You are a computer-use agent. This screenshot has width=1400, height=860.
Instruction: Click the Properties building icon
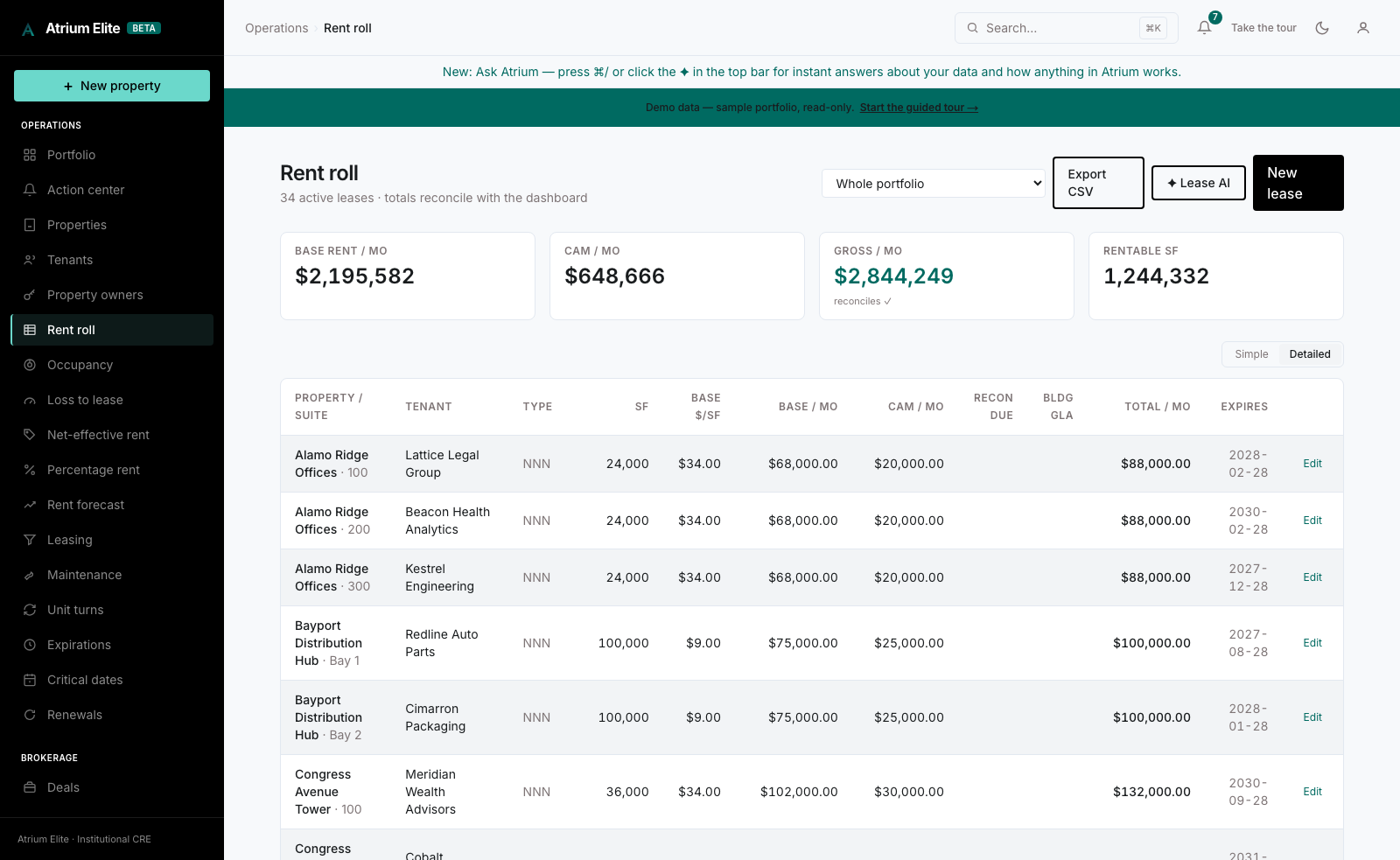[30, 225]
